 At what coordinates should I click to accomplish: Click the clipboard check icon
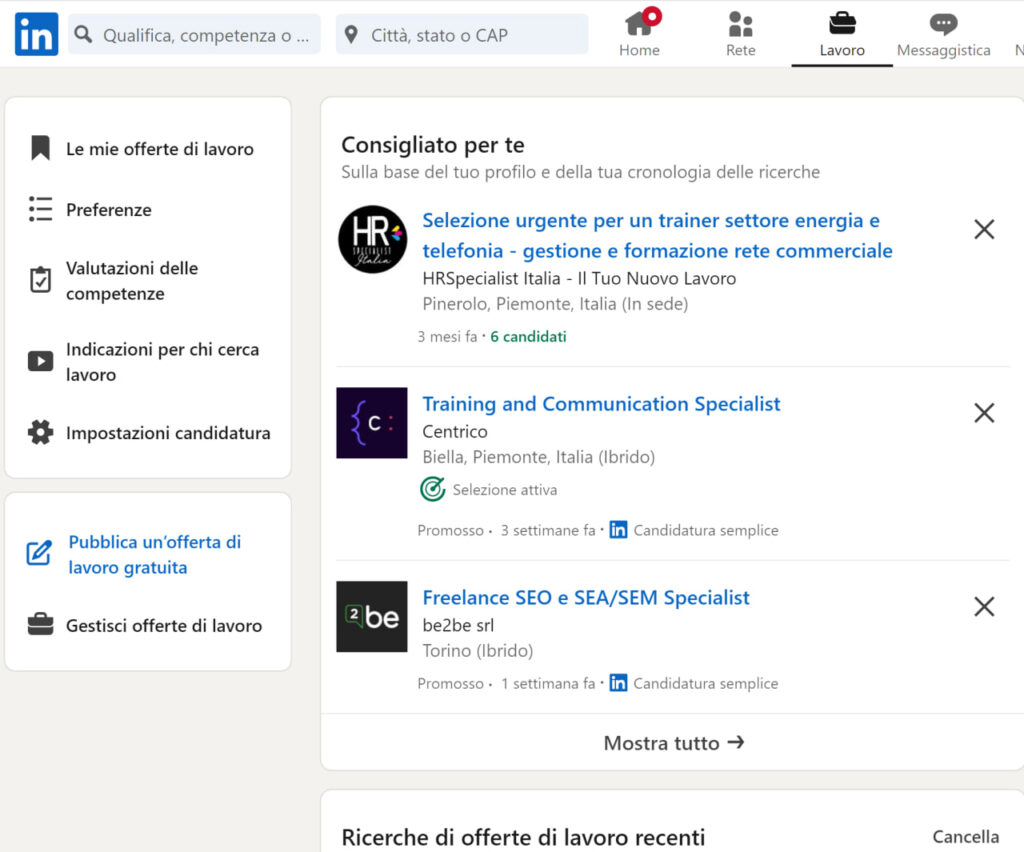point(40,279)
